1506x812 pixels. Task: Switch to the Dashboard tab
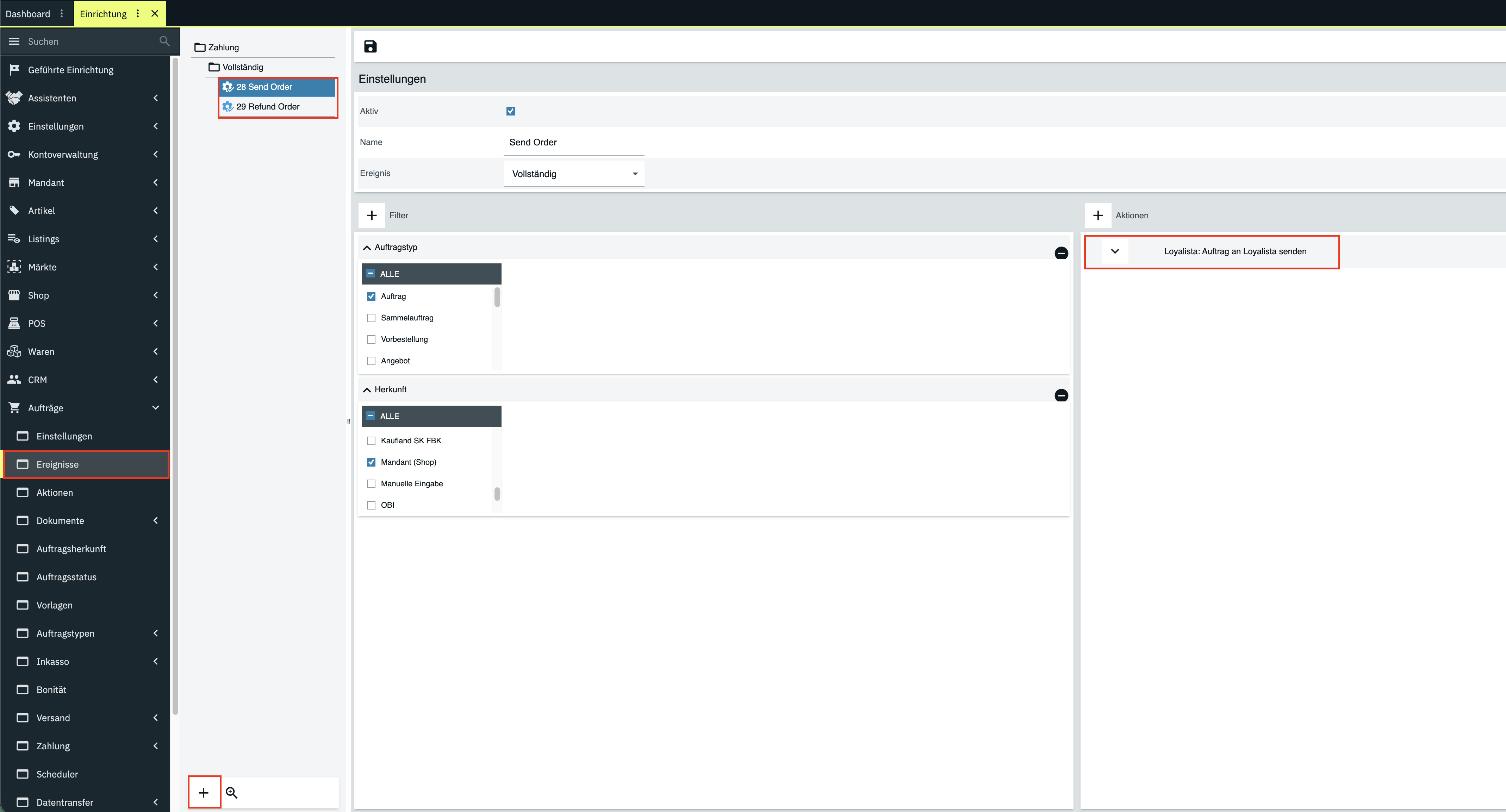(x=28, y=13)
